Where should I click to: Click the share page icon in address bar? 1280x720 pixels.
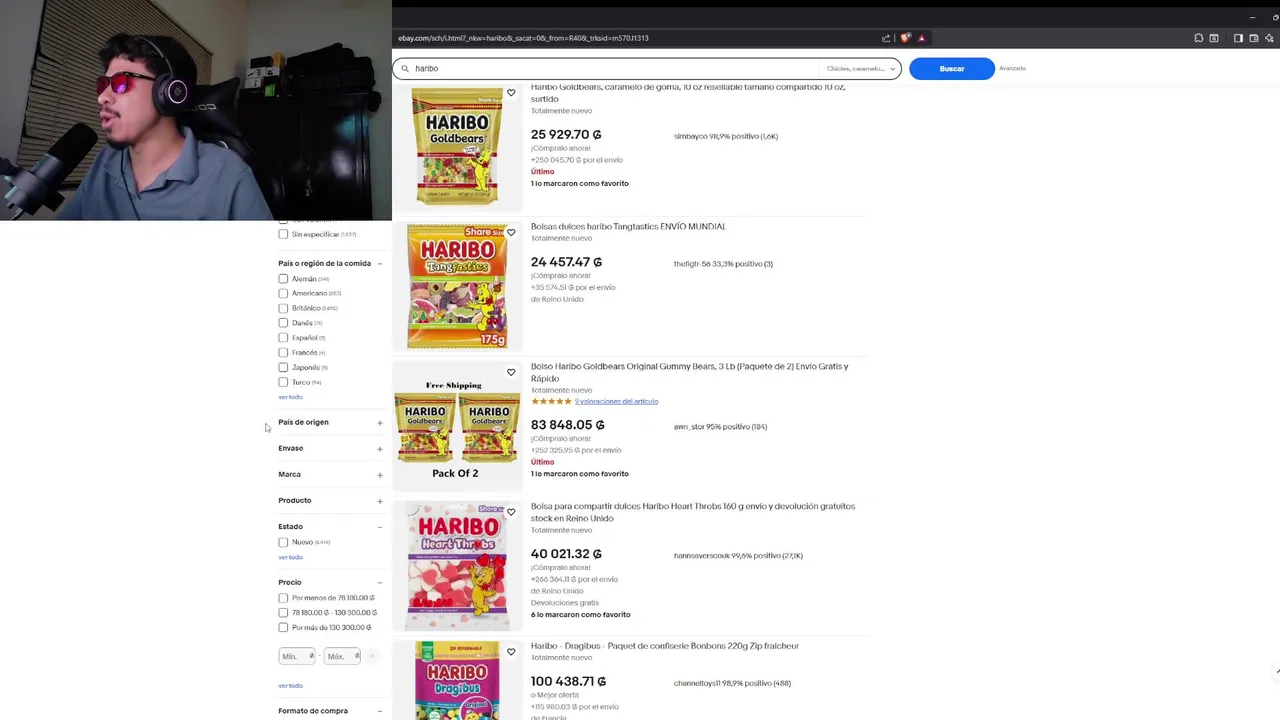point(886,38)
